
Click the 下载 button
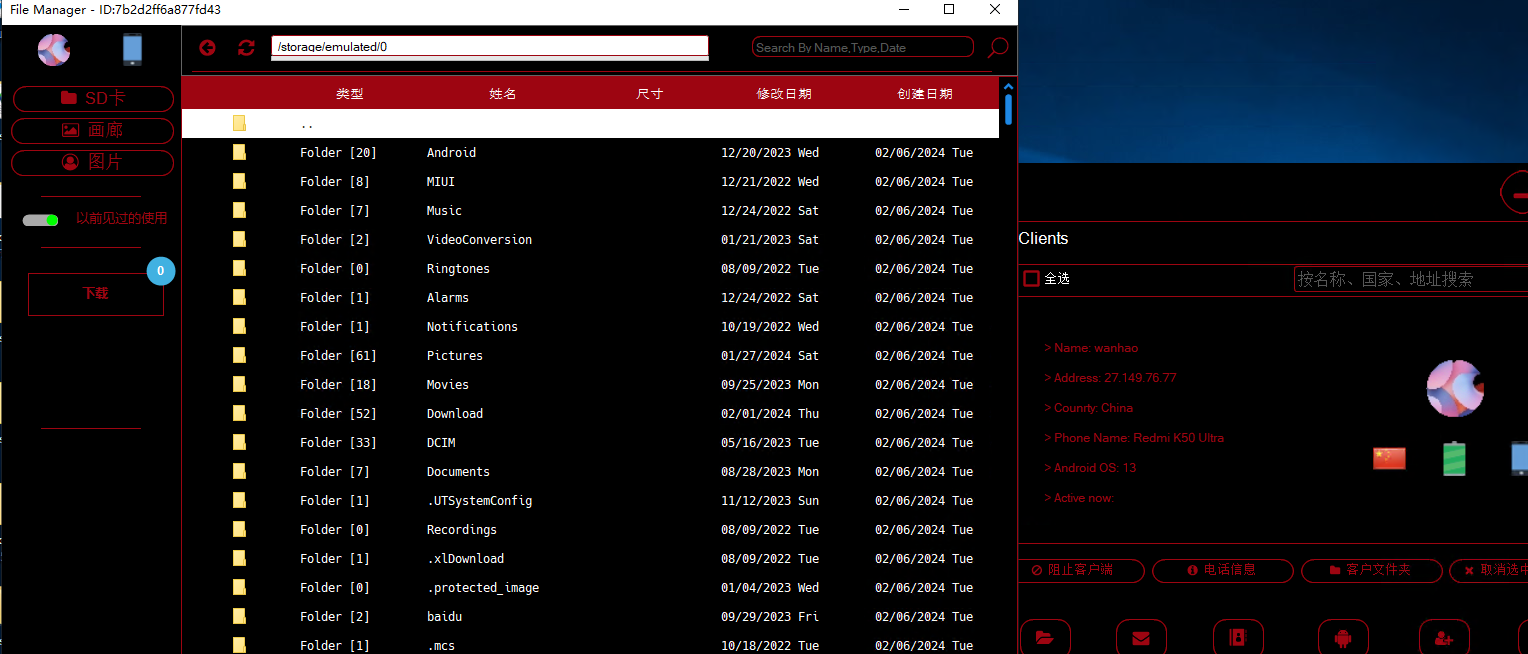(x=95, y=294)
